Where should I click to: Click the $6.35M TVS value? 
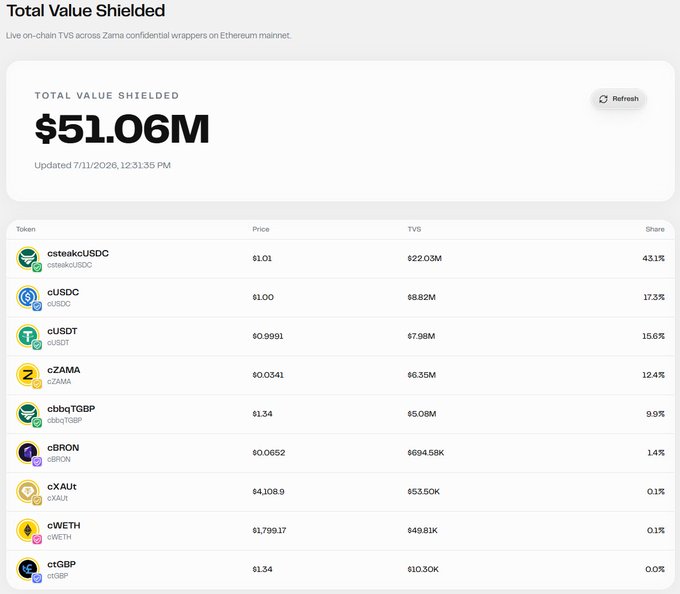422,375
